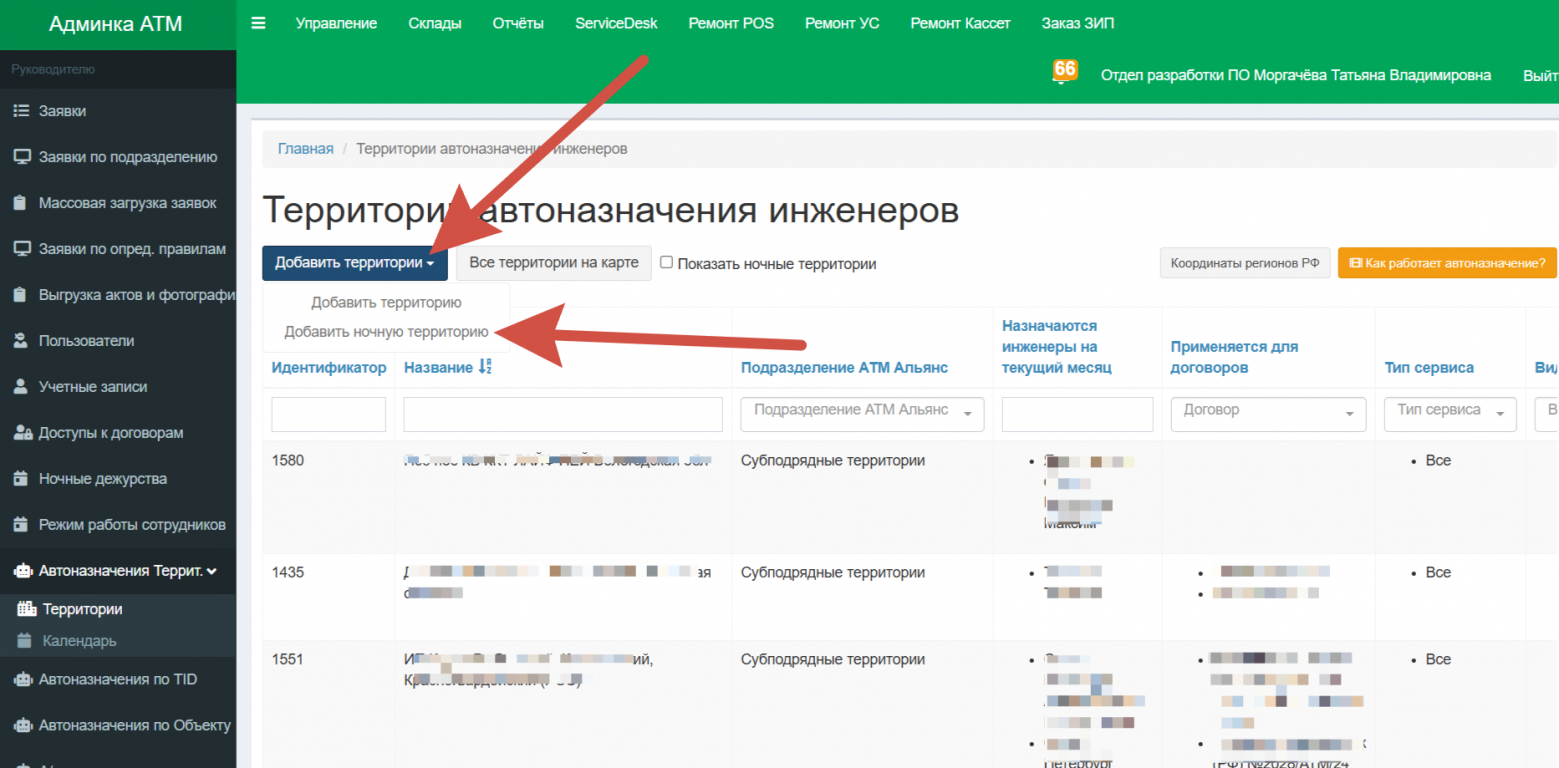
Task: Click the Автоназначения по TID robot icon
Action: coord(21,679)
